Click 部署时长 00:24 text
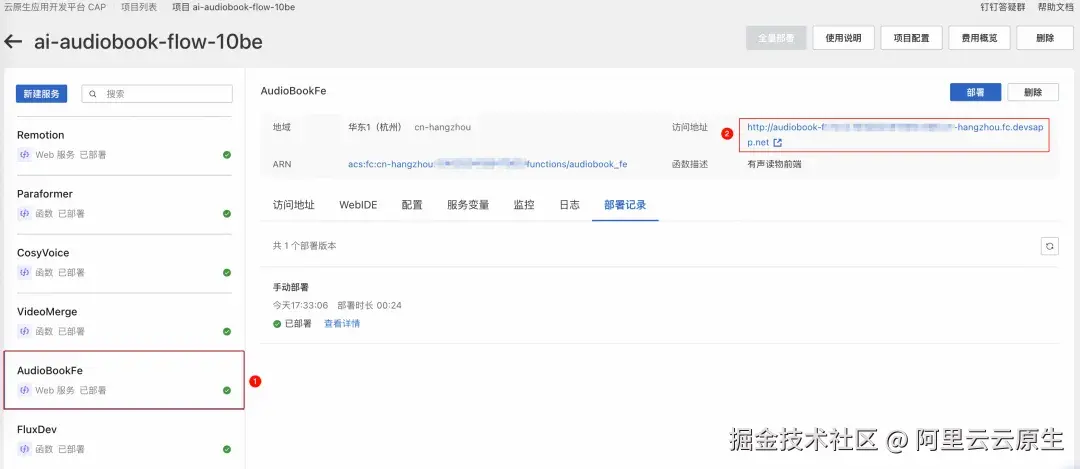Screen dimensions: 1080x469 point(369,305)
